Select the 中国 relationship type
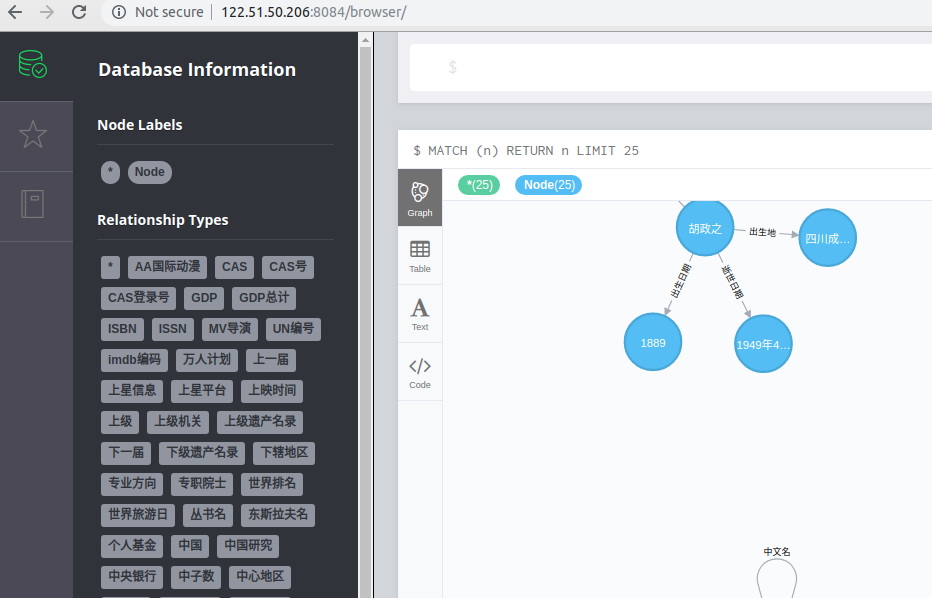Screen dimensions: 932x598 (x=190, y=545)
